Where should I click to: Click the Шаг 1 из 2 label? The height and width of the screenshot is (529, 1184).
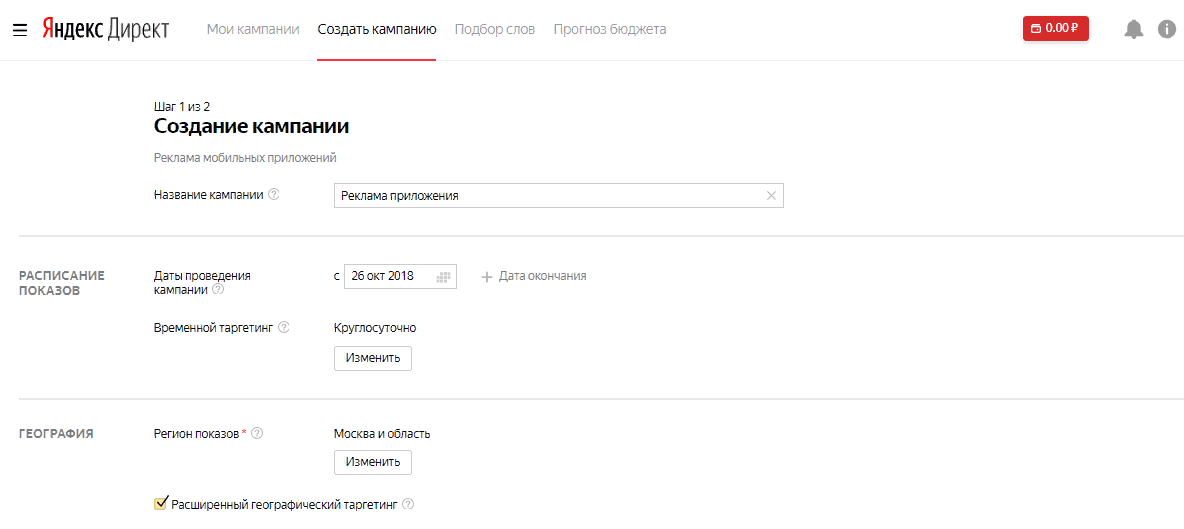pos(182,106)
